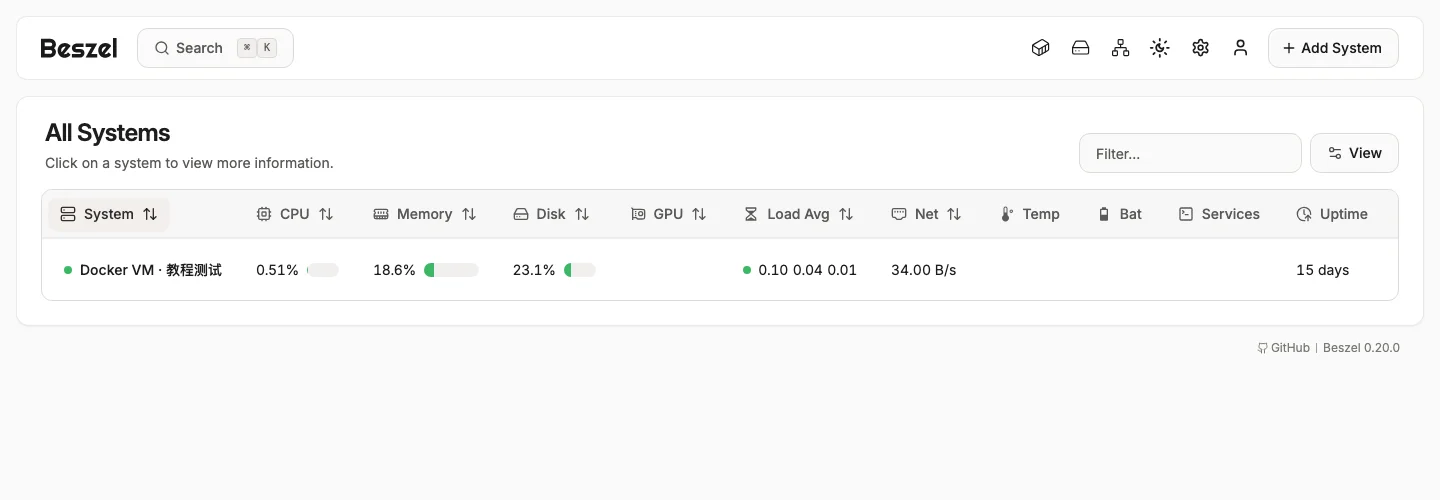Click the Uptime column header

tap(1332, 214)
